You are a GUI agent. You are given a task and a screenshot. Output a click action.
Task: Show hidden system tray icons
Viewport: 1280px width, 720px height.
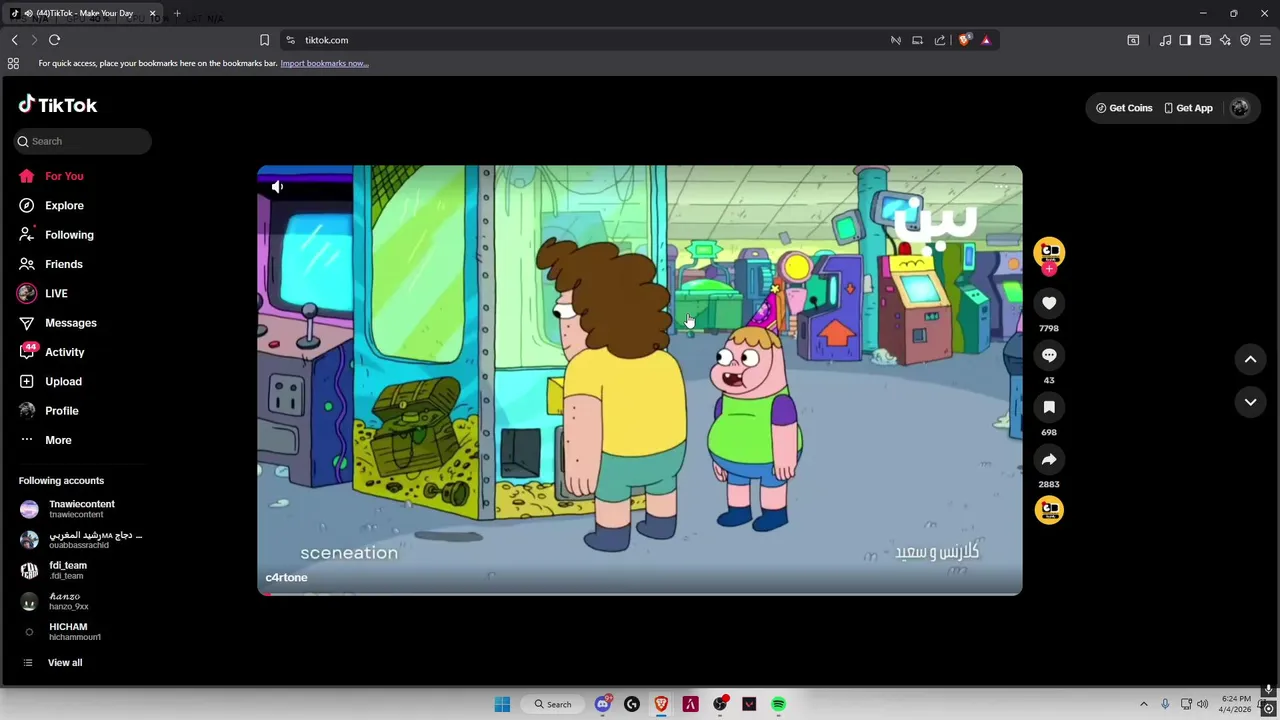[1144, 704]
